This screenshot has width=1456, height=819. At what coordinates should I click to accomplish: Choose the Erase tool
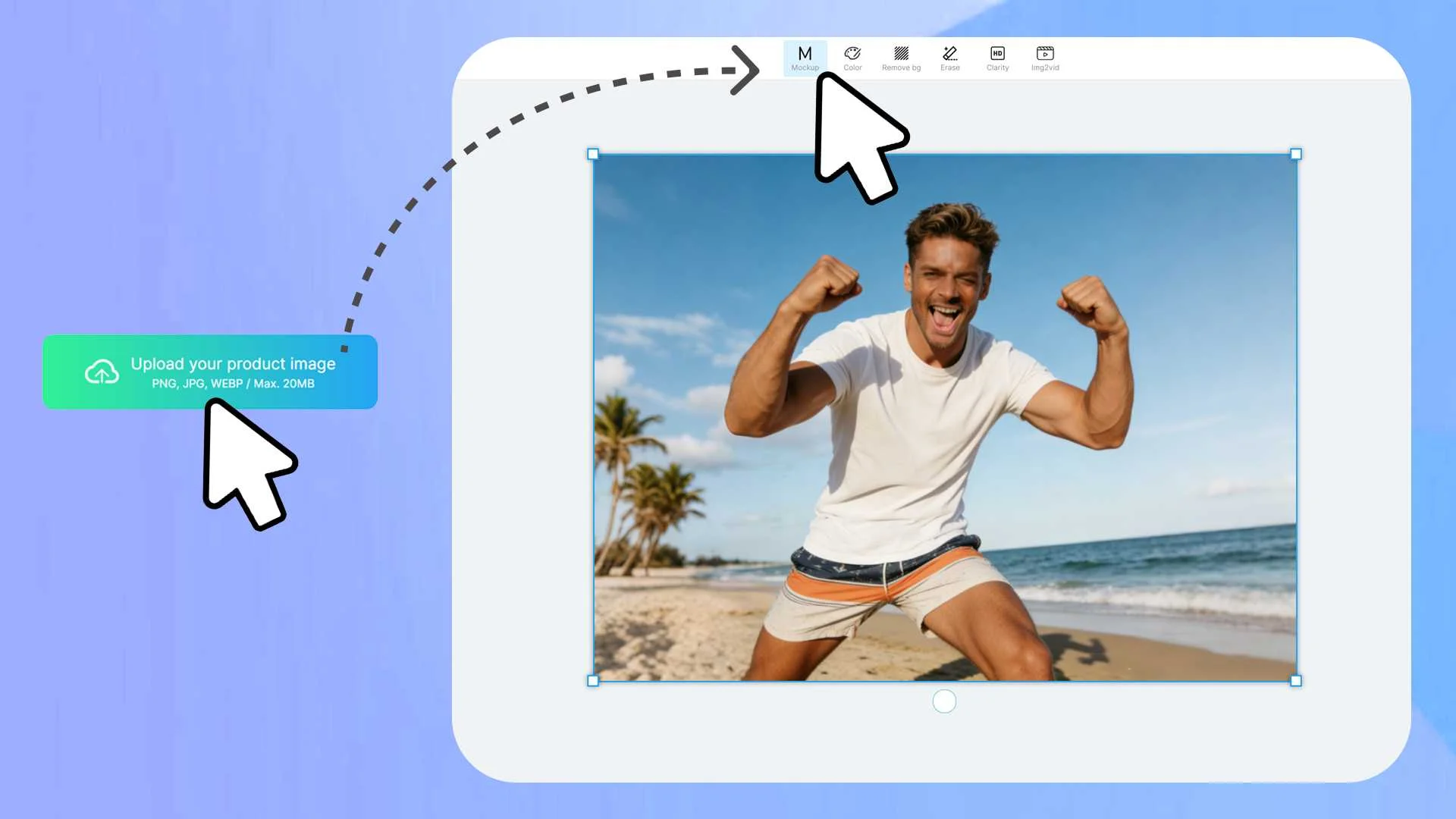(x=949, y=58)
